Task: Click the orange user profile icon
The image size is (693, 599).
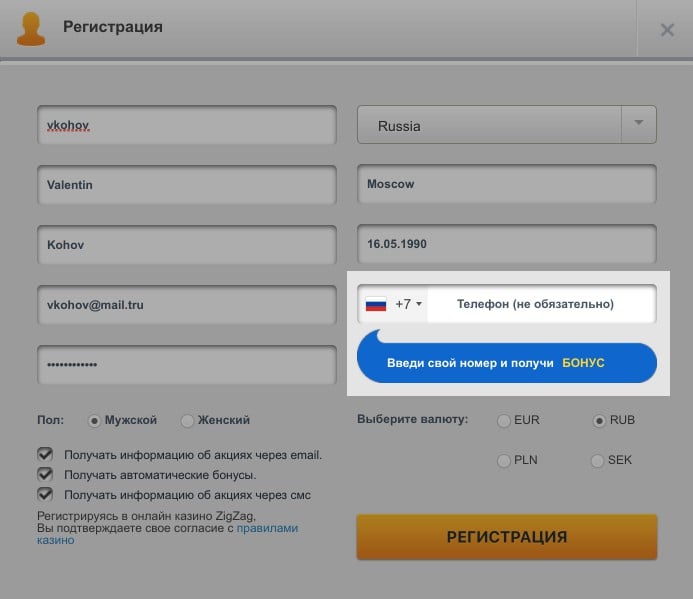Action: [33, 29]
